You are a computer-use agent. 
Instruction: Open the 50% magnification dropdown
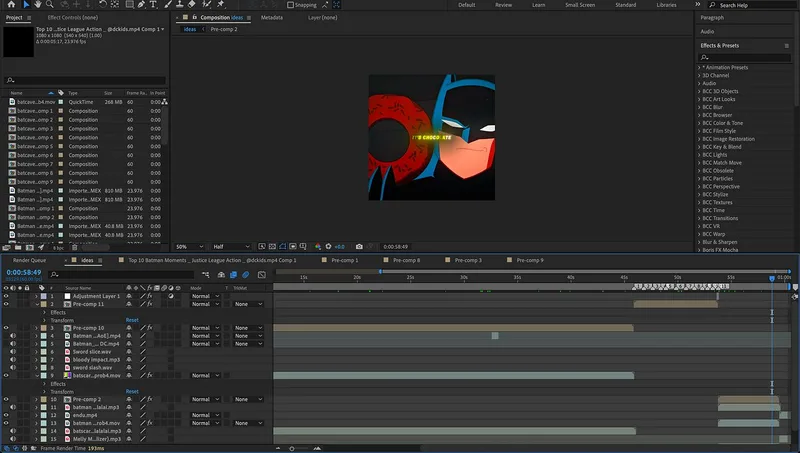pos(189,246)
